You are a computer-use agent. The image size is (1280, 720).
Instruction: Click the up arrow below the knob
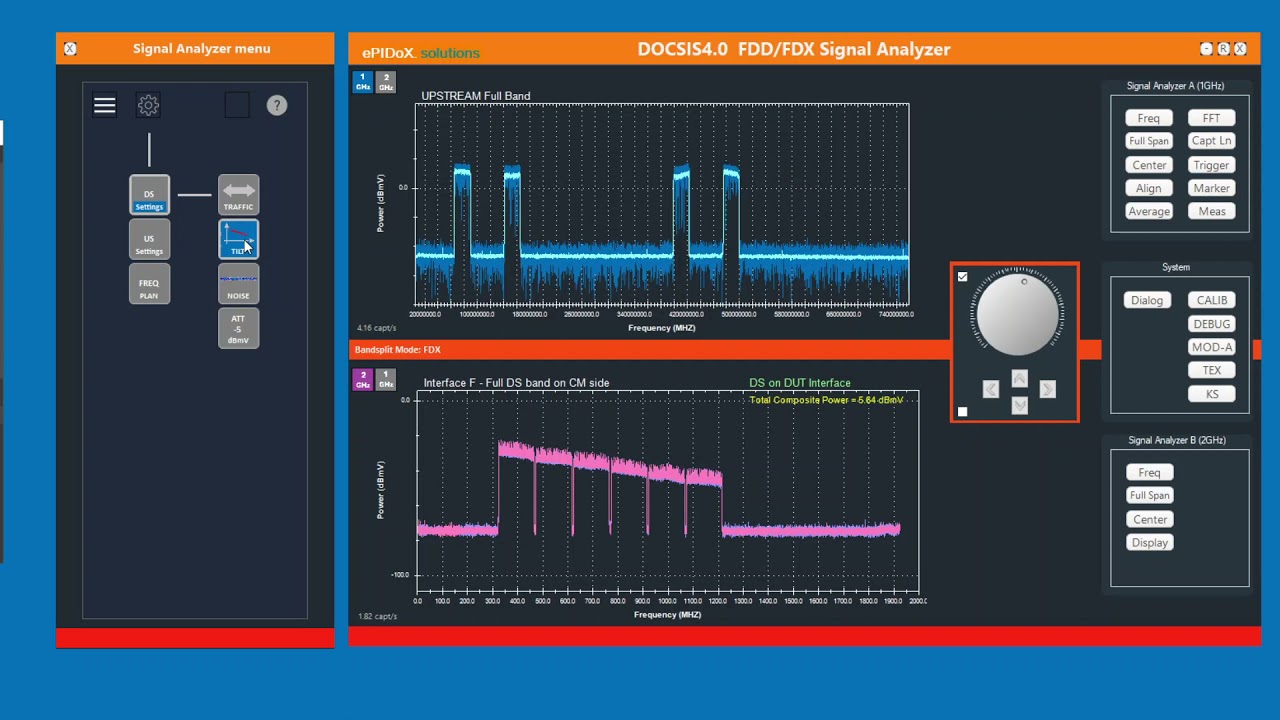coord(1019,378)
